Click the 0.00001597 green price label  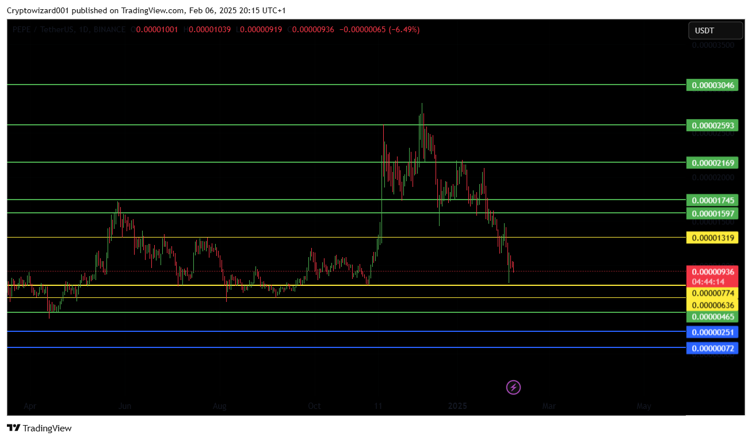pos(713,213)
